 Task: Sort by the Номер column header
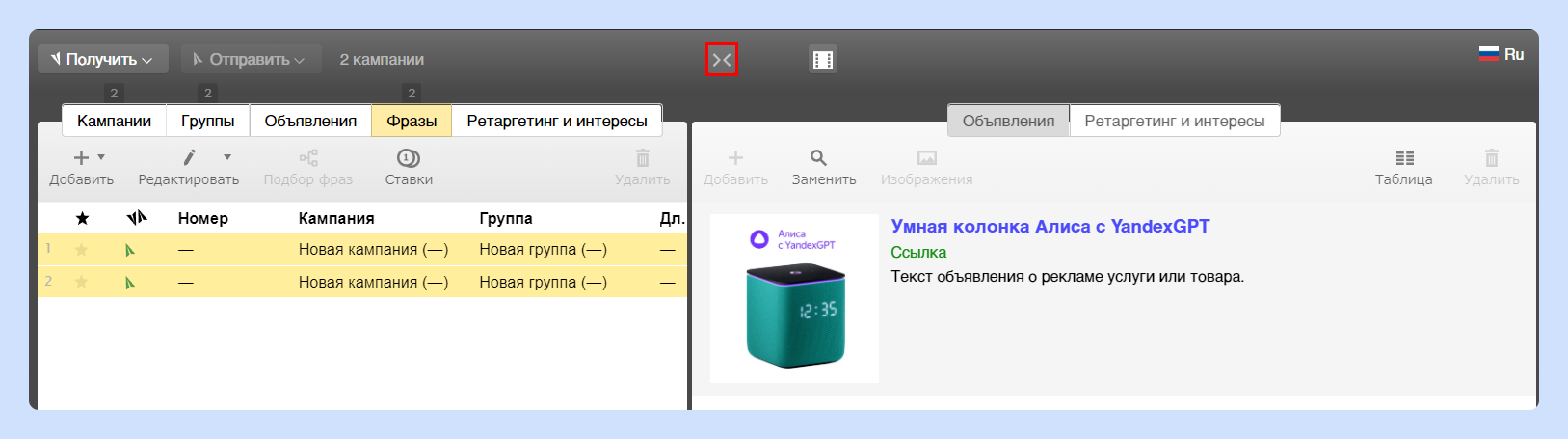(x=203, y=218)
